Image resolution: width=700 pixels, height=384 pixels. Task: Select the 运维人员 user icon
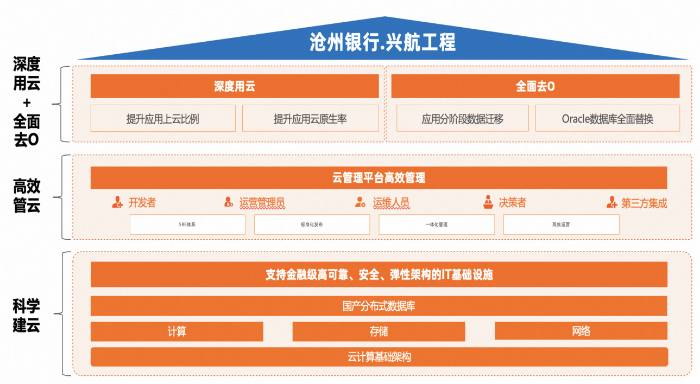(360, 202)
